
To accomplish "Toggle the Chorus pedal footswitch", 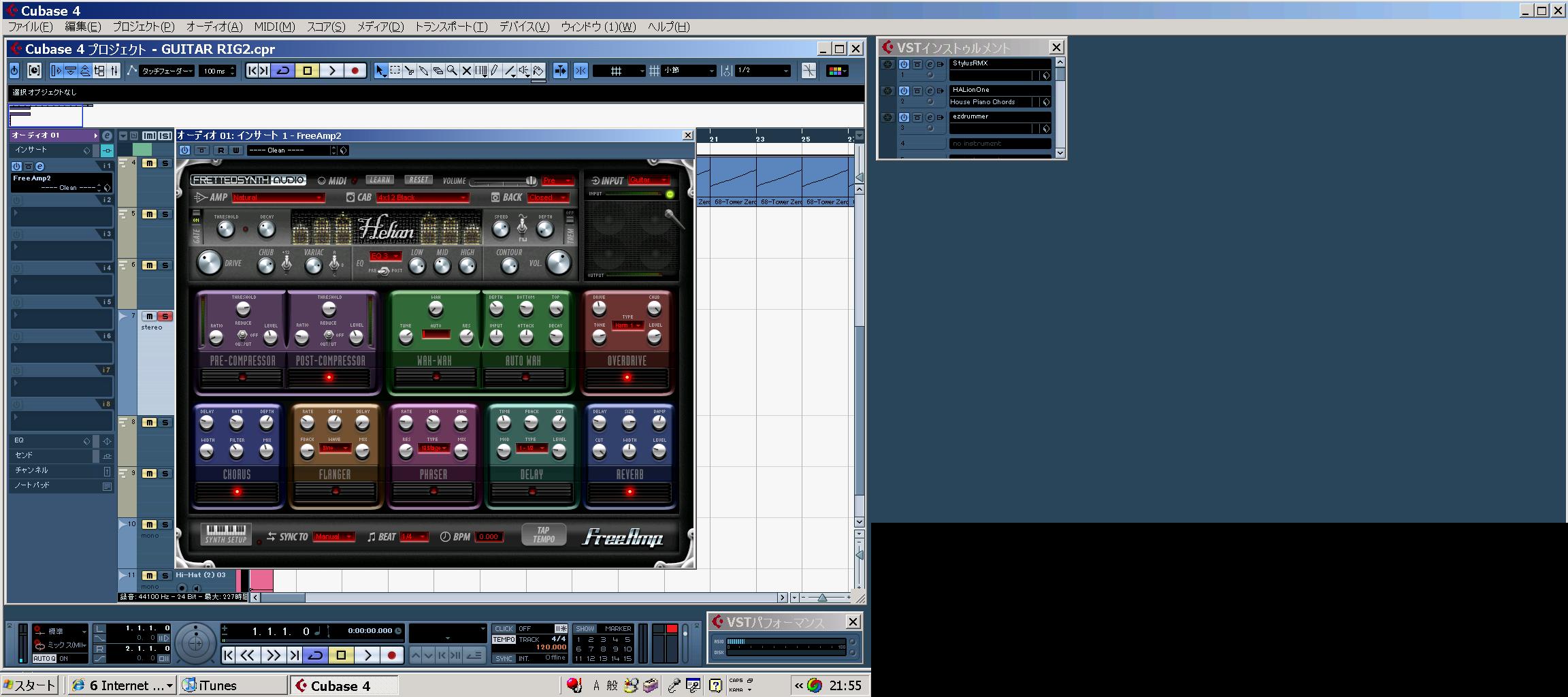I will [x=237, y=491].
